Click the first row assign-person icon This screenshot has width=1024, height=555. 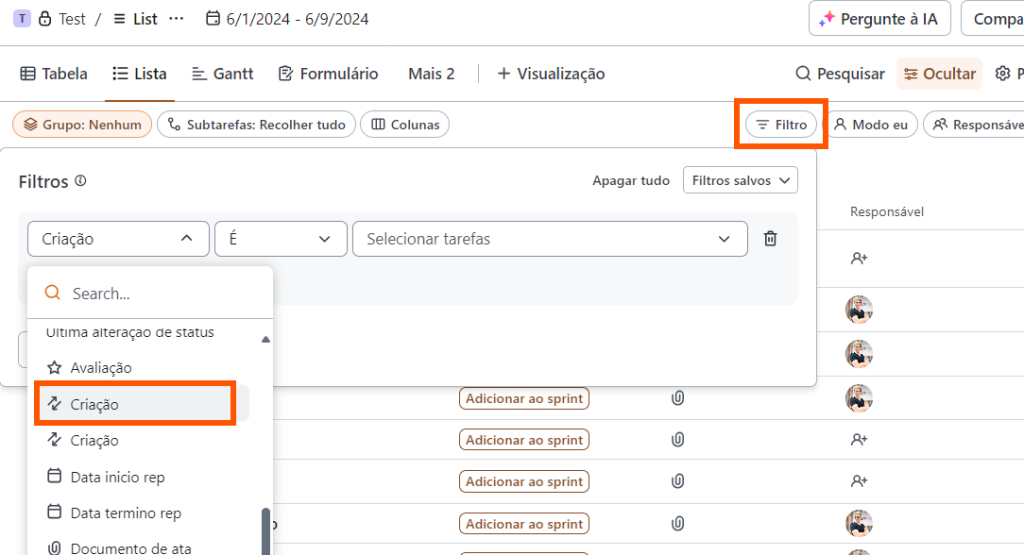coord(858,258)
